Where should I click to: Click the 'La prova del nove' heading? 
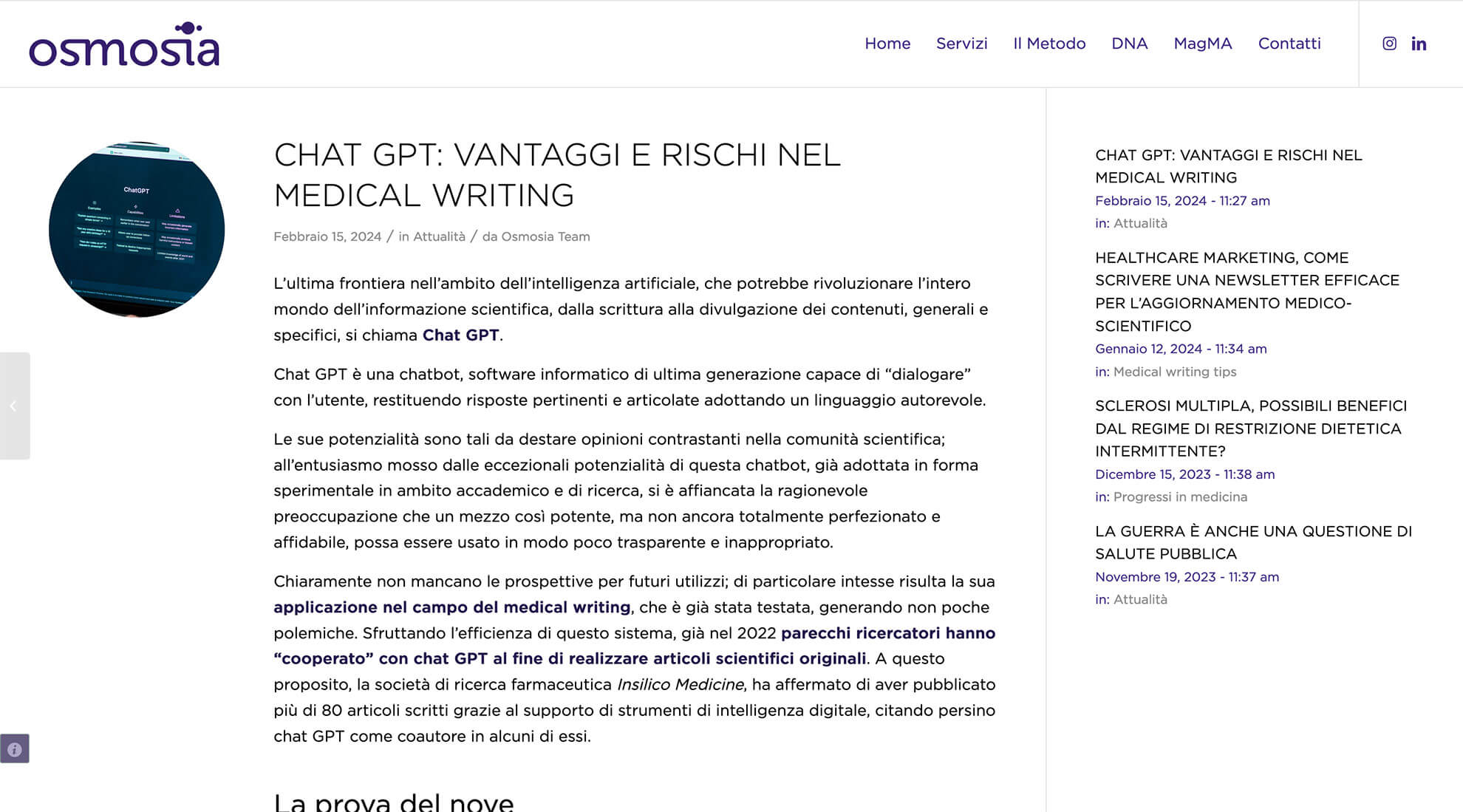click(394, 802)
